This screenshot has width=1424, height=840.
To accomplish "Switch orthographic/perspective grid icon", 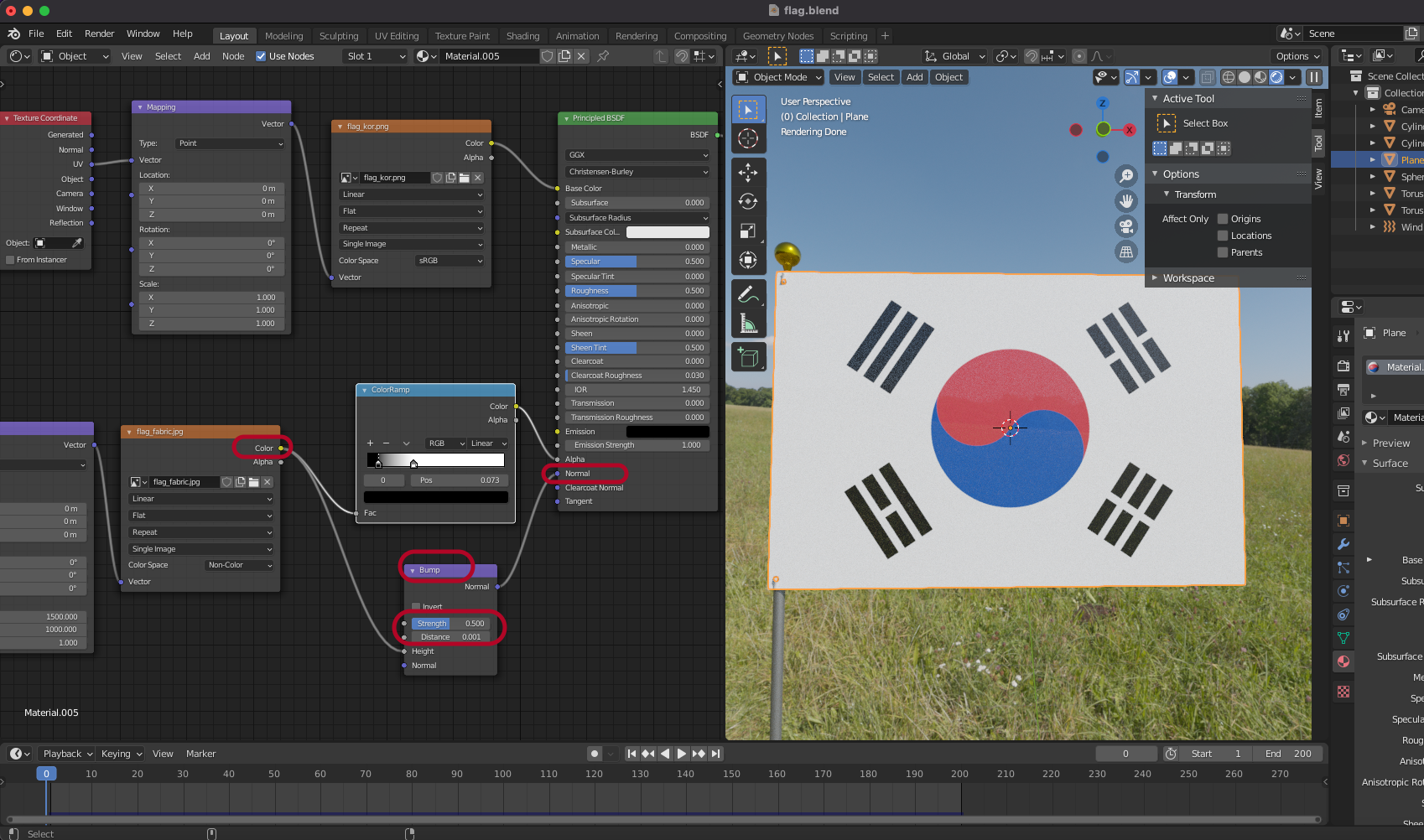I will tap(1126, 251).
